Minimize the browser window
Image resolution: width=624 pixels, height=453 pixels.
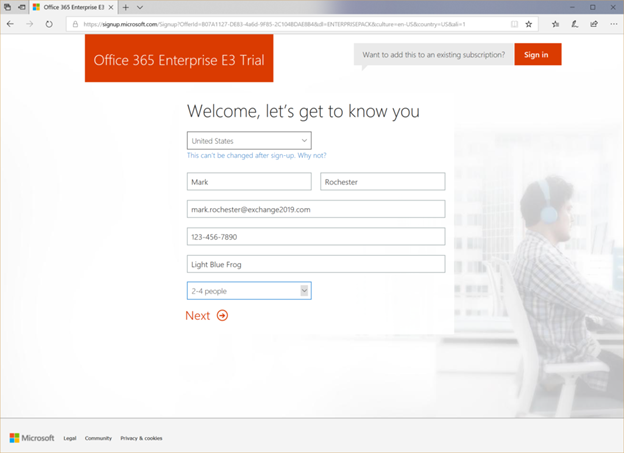(x=572, y=7)
